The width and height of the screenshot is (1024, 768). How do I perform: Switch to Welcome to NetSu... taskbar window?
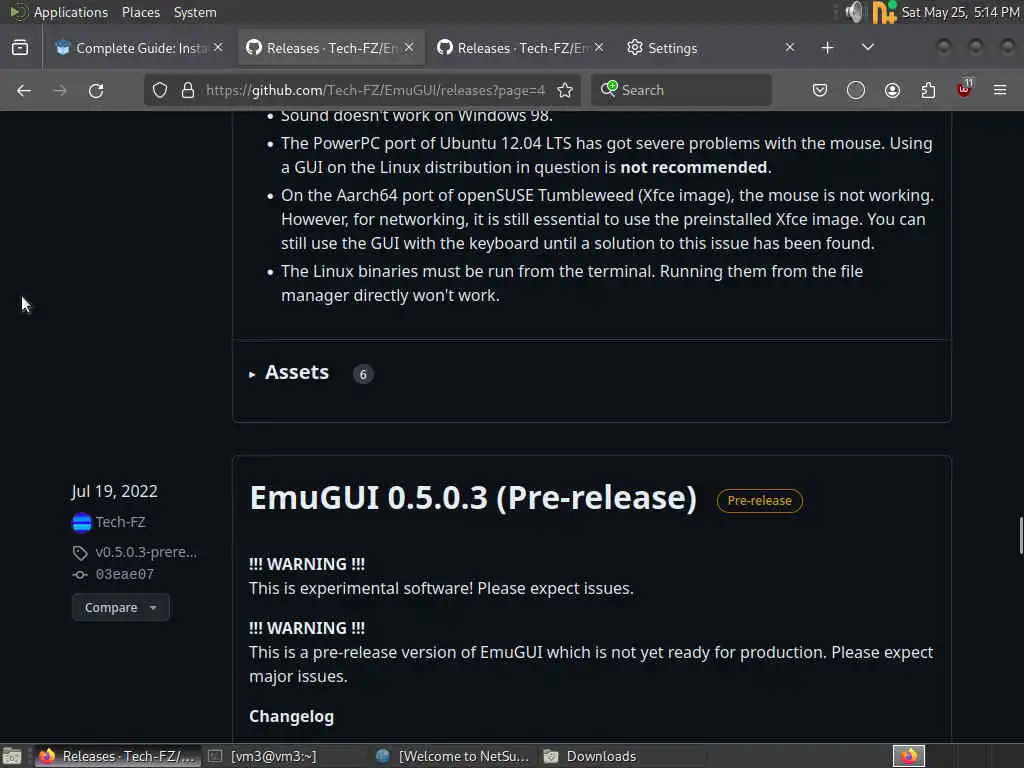[453, 756]
